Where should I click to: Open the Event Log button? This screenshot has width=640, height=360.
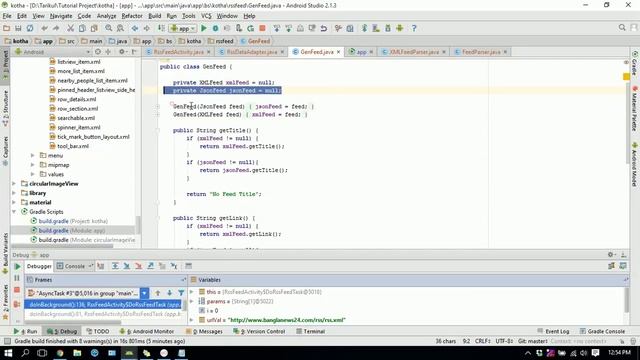coord(553,331)
